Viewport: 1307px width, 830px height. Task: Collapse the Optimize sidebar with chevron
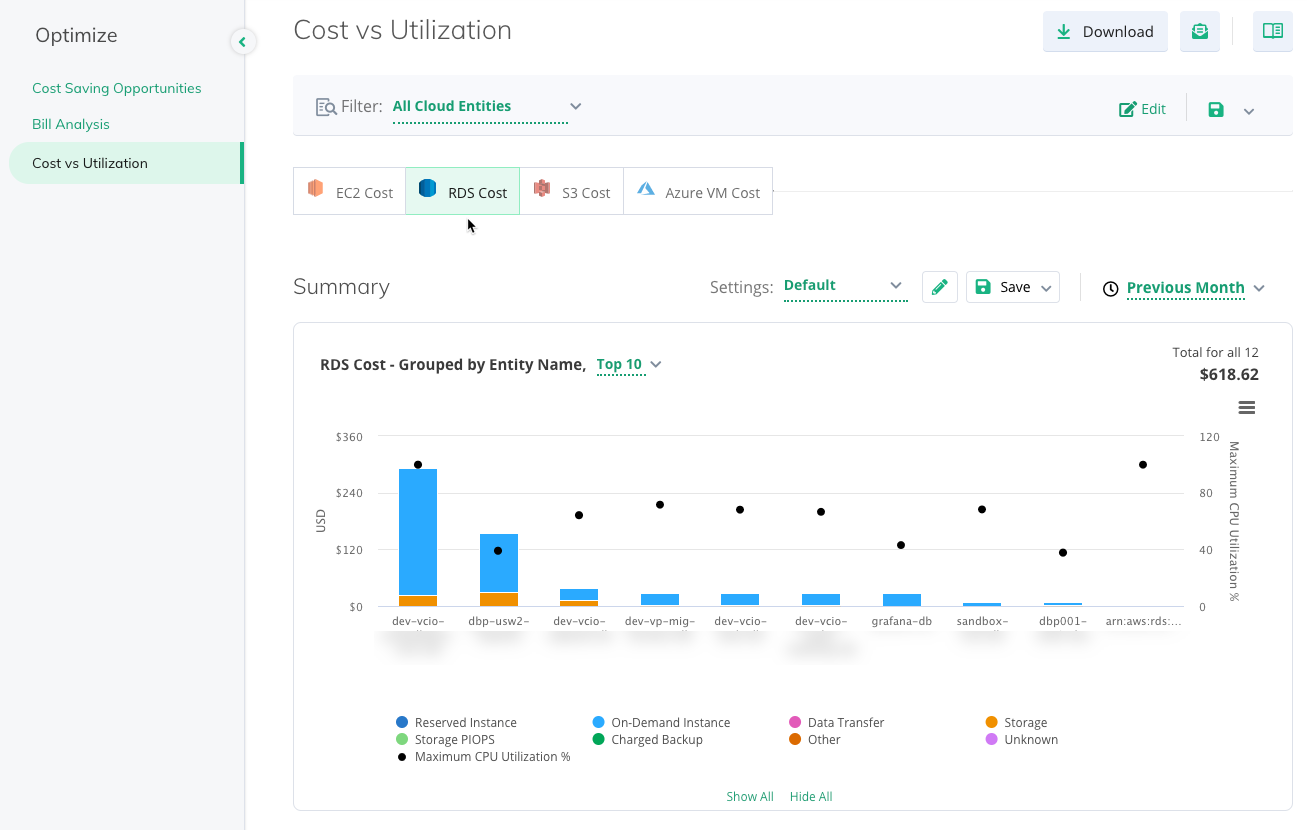tap(242, 41)
